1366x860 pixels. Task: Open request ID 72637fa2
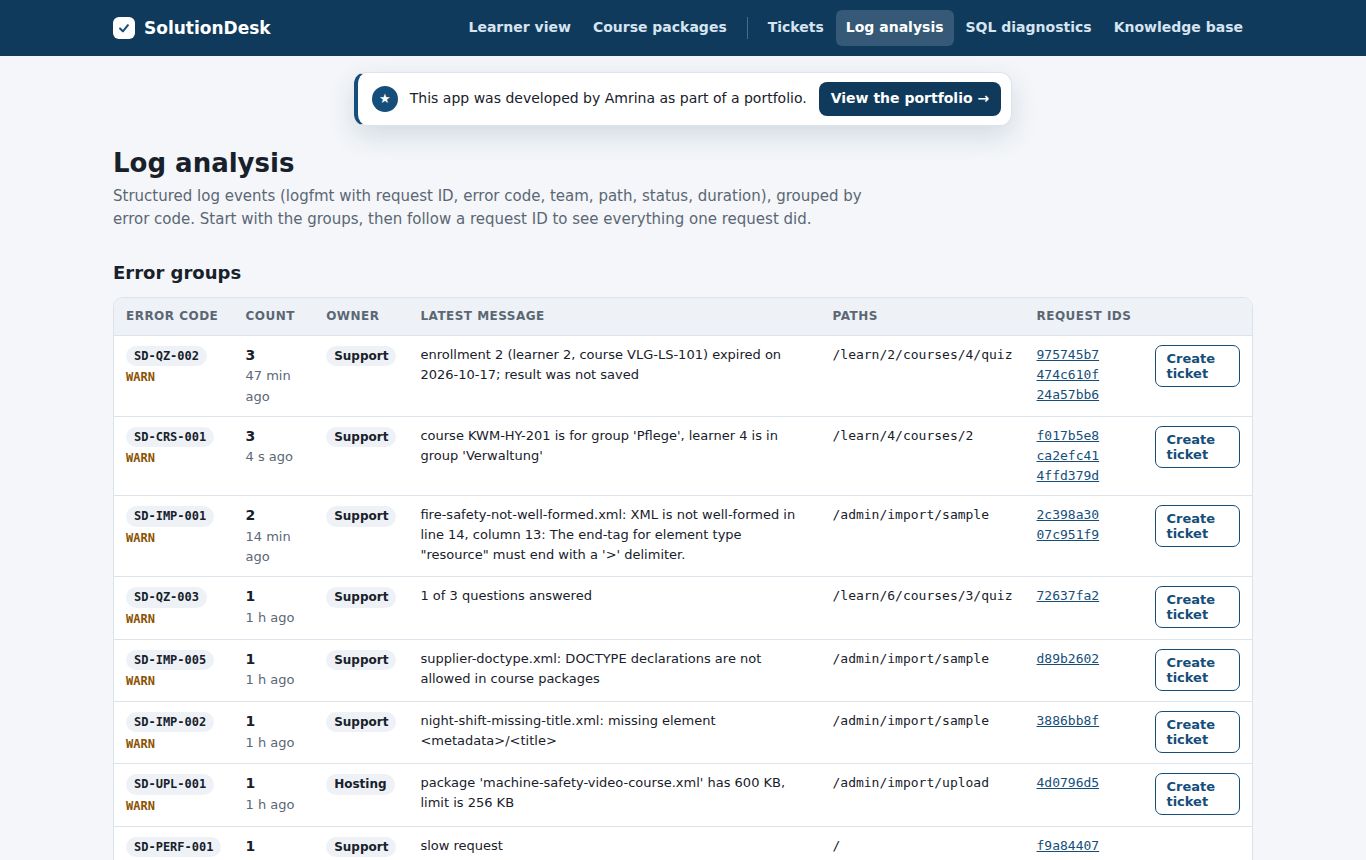[1068, 596]
